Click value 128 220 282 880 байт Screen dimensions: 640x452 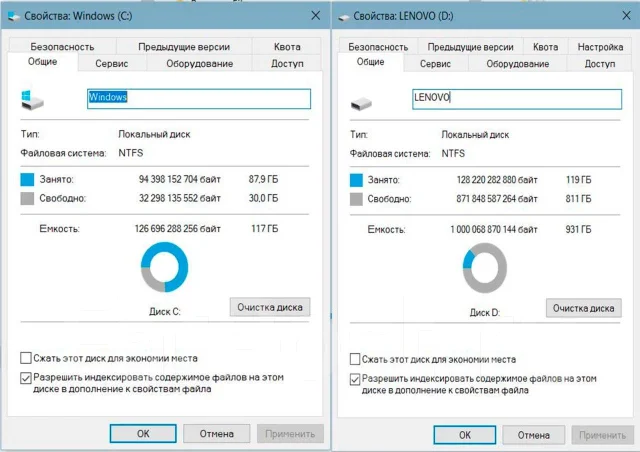[497, 180]
